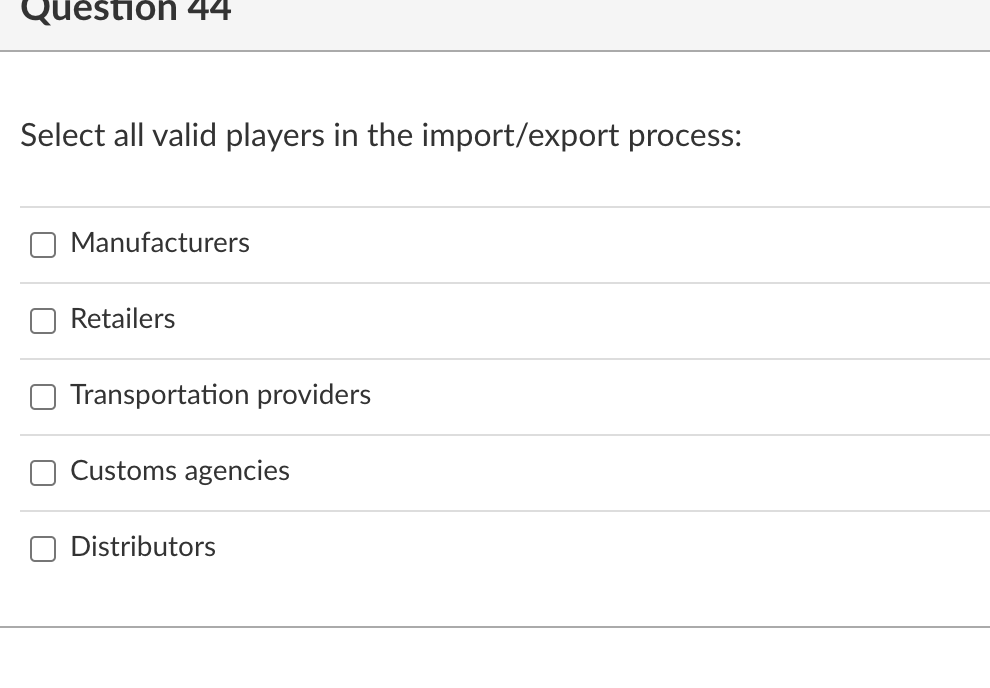Click the divider under Question 44
990x688 pixels.
[495, 50]
